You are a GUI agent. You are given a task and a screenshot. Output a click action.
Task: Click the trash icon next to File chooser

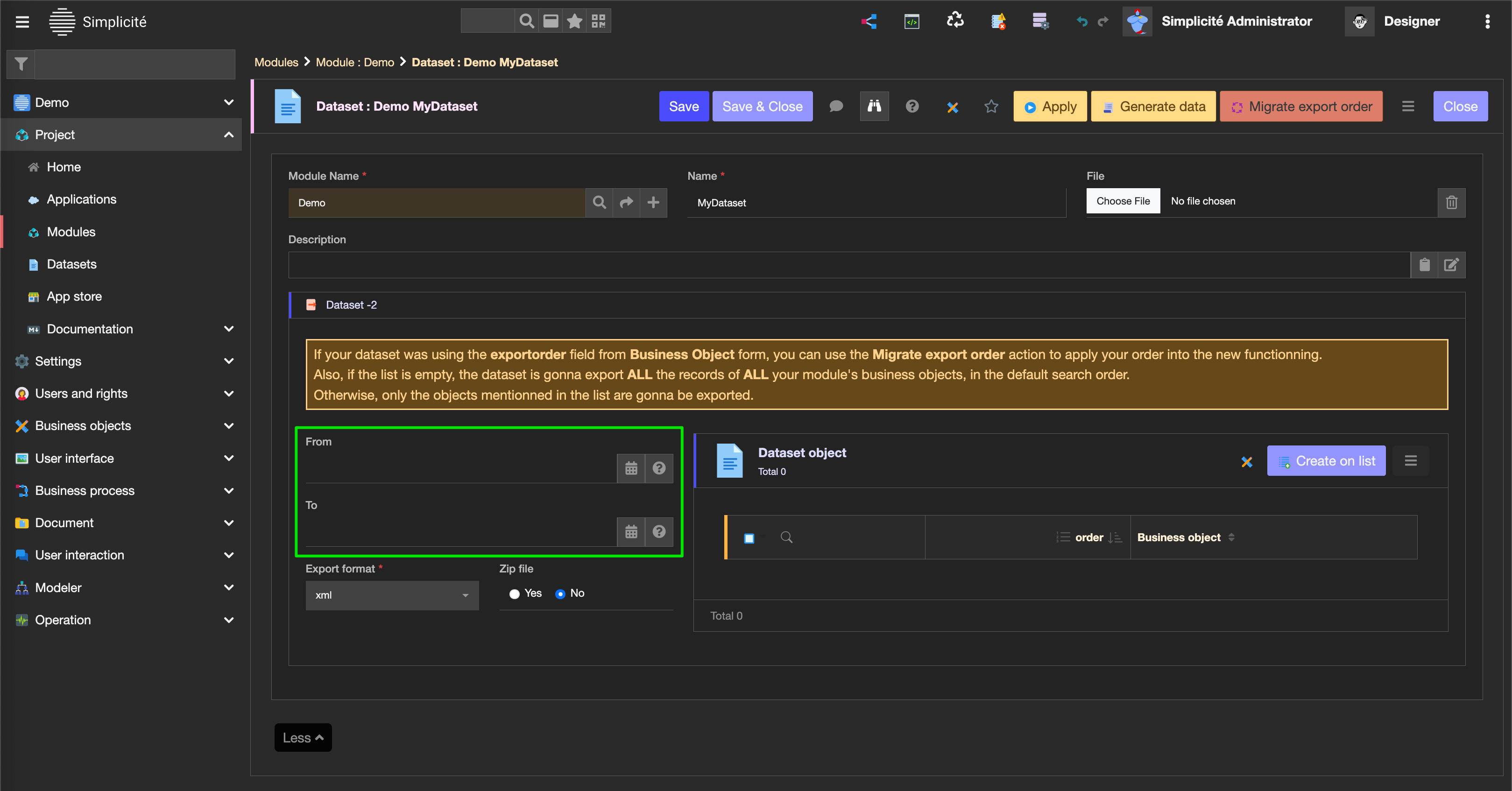point(1451,203)
